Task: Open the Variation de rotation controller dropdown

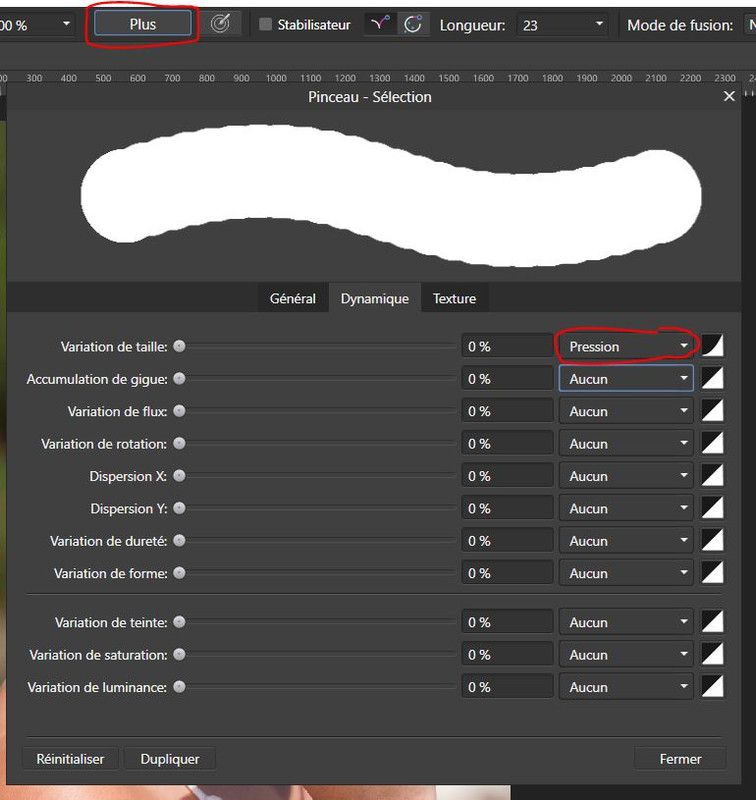Action: point(626,443)
